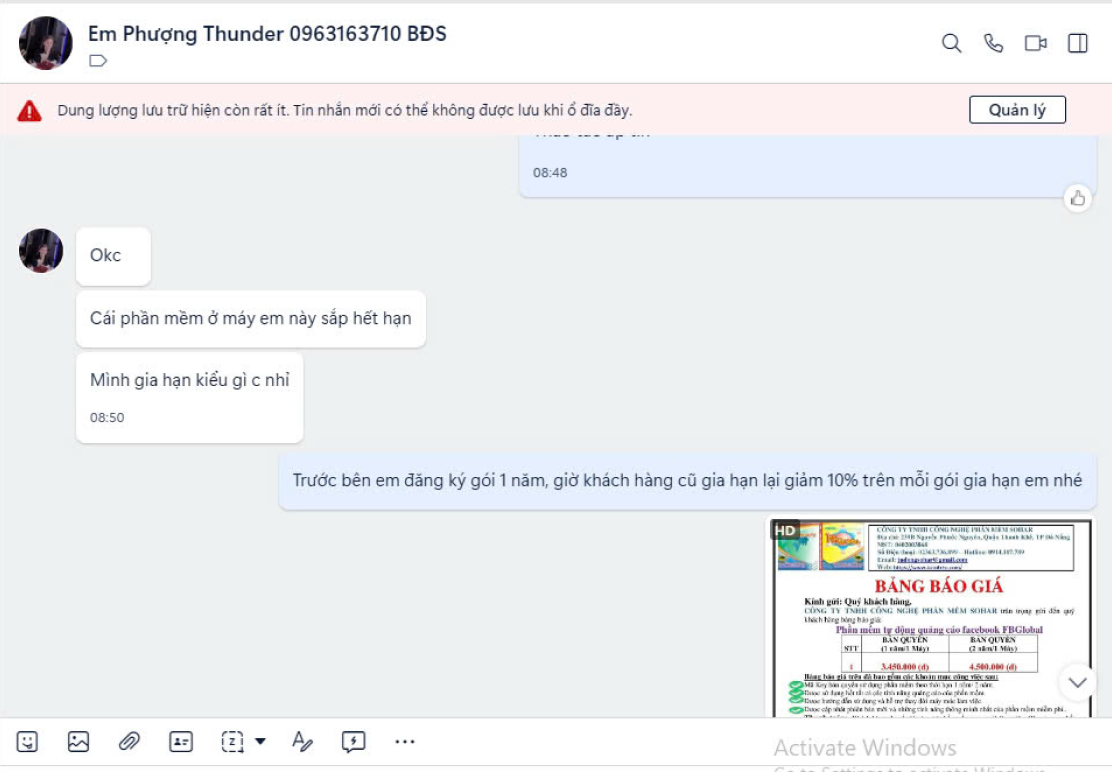The image size is (1112, 772).
Task: Attach a file with the paperclip icon
Action: [129, 742]
